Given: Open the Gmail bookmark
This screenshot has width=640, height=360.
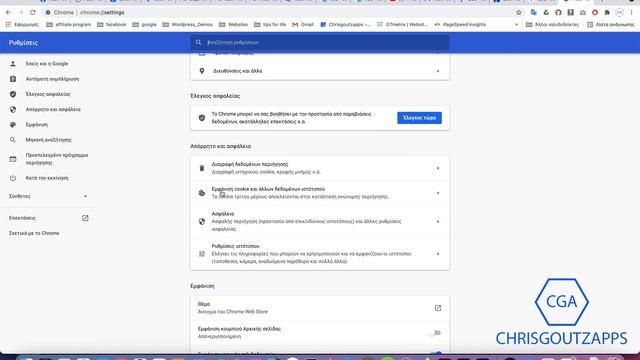Looking at the screenshot, I should pos(302,24).
